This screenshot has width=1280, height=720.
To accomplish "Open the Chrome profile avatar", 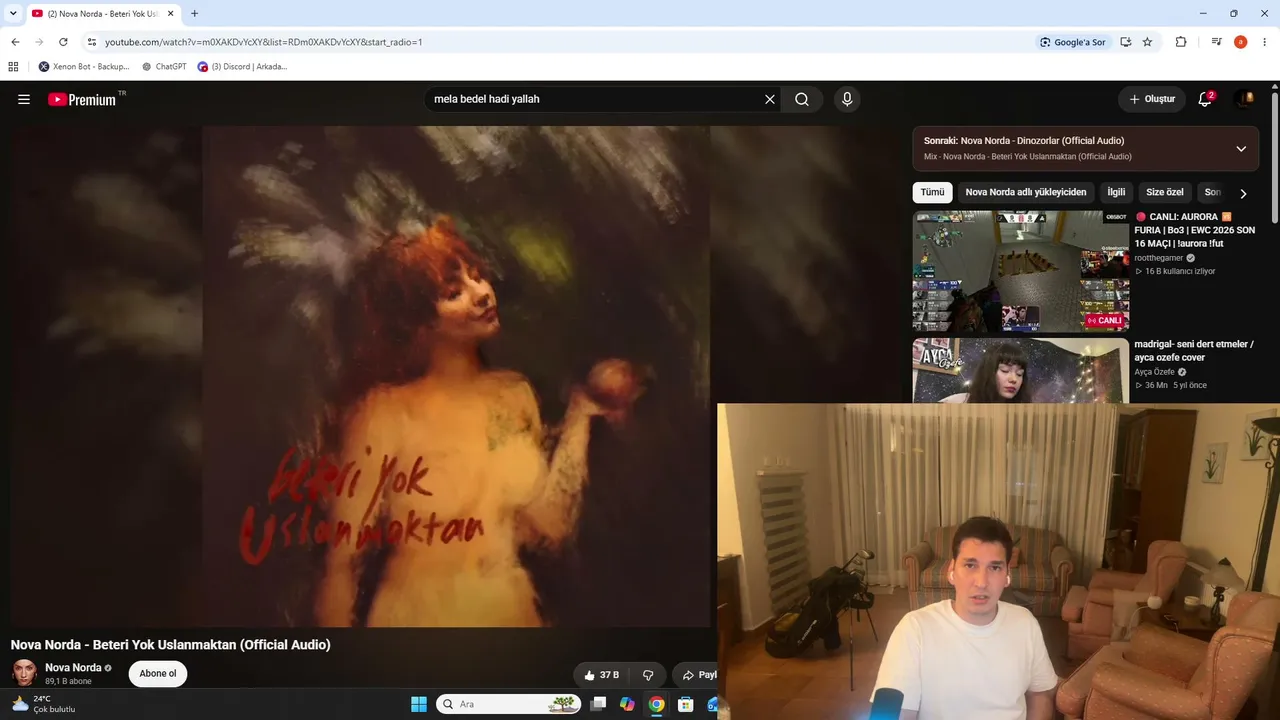I will click(1241, 42).
